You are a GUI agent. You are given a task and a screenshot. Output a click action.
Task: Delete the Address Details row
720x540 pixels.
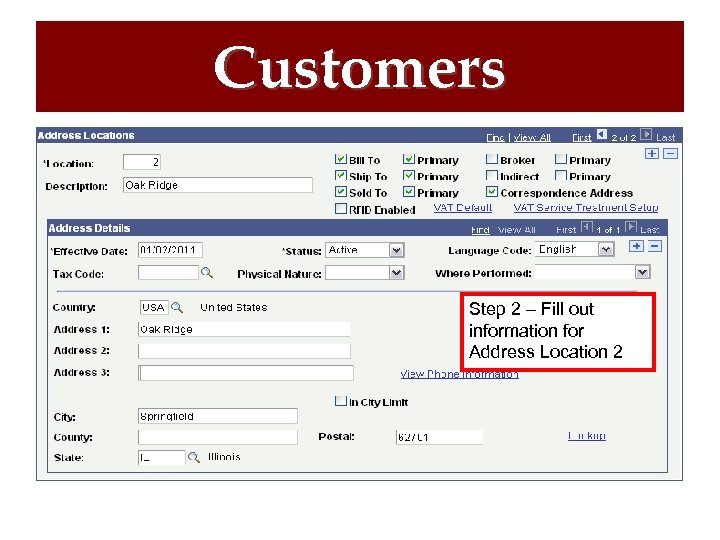tap(655, 247)
